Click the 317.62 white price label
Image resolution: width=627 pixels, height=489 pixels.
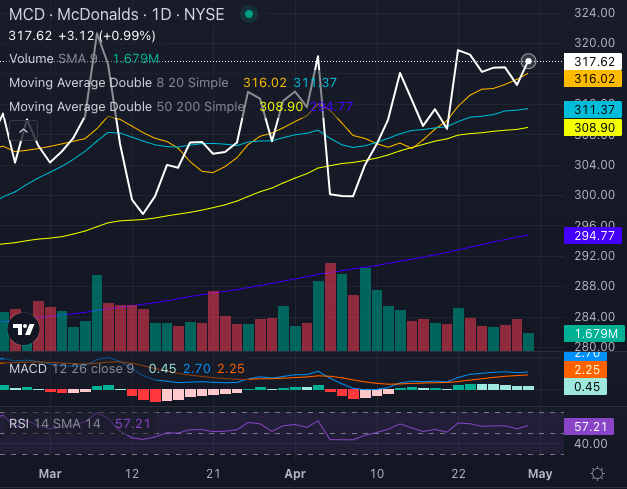coord(593,62)
